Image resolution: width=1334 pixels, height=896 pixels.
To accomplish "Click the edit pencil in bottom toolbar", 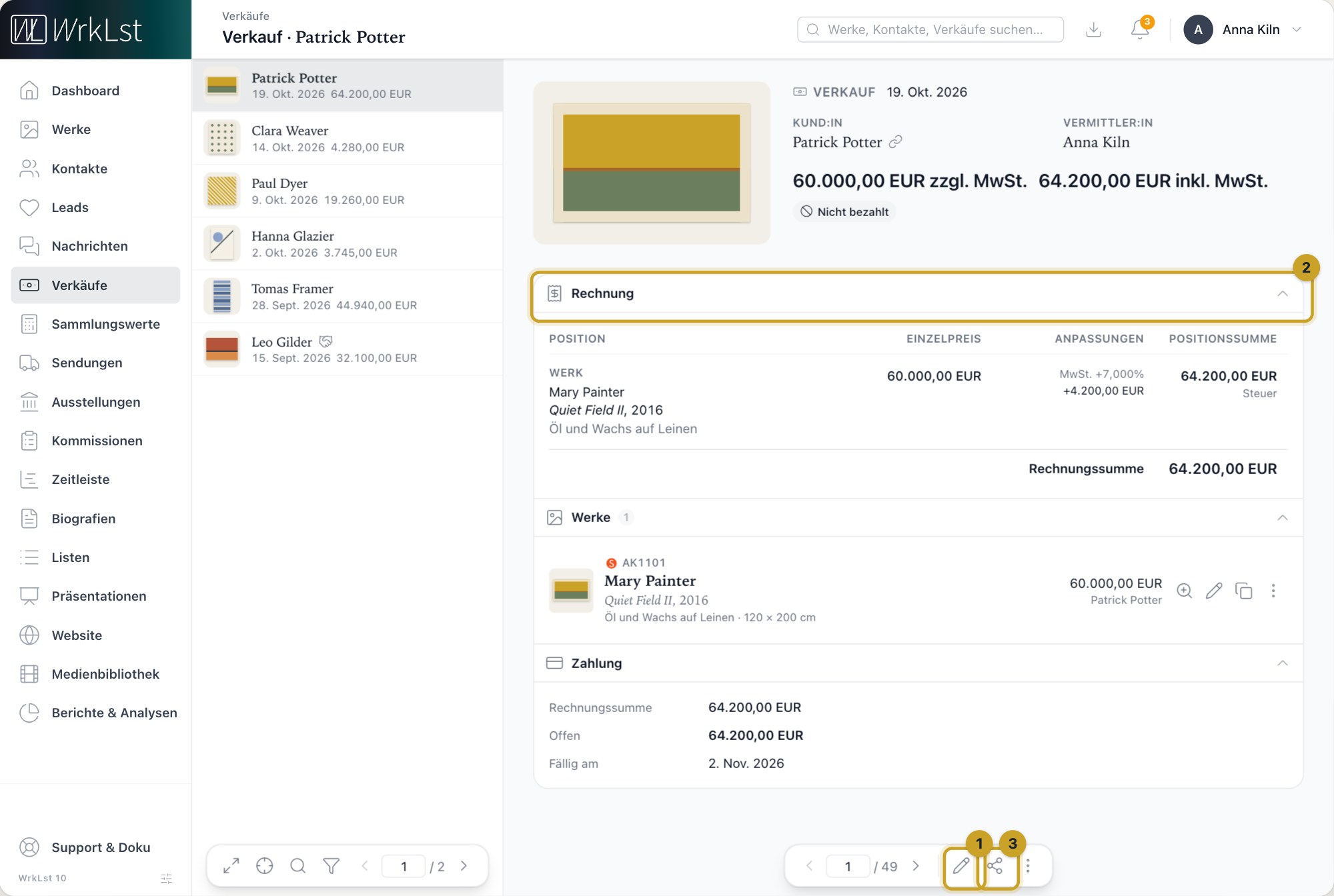I will 960,866.
